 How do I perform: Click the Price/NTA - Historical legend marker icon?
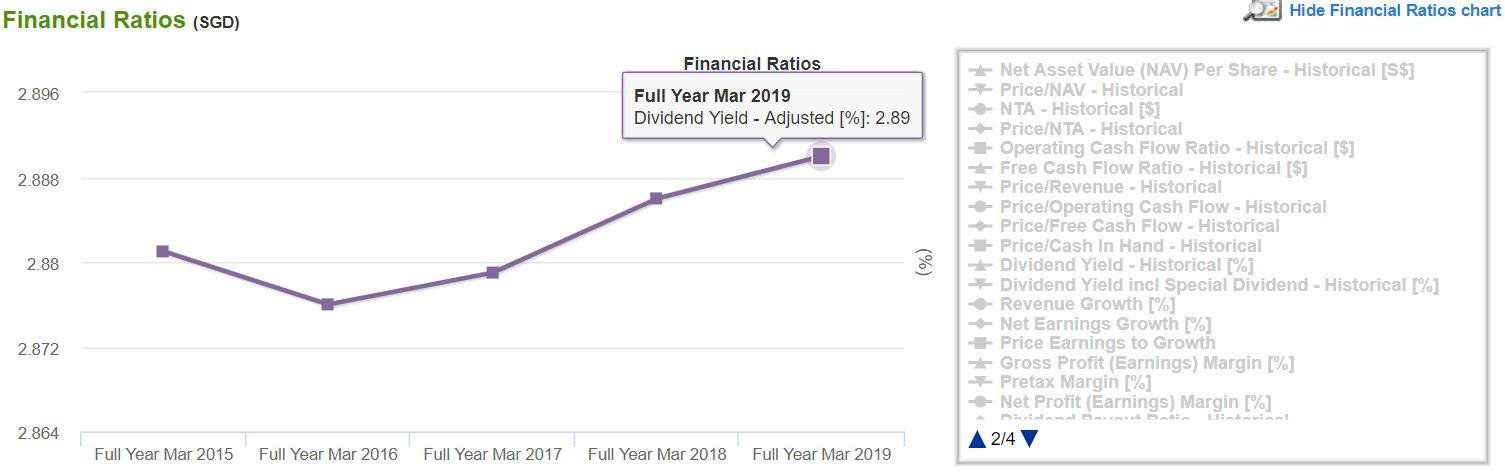pyautogui.click(x=981, y=129)
